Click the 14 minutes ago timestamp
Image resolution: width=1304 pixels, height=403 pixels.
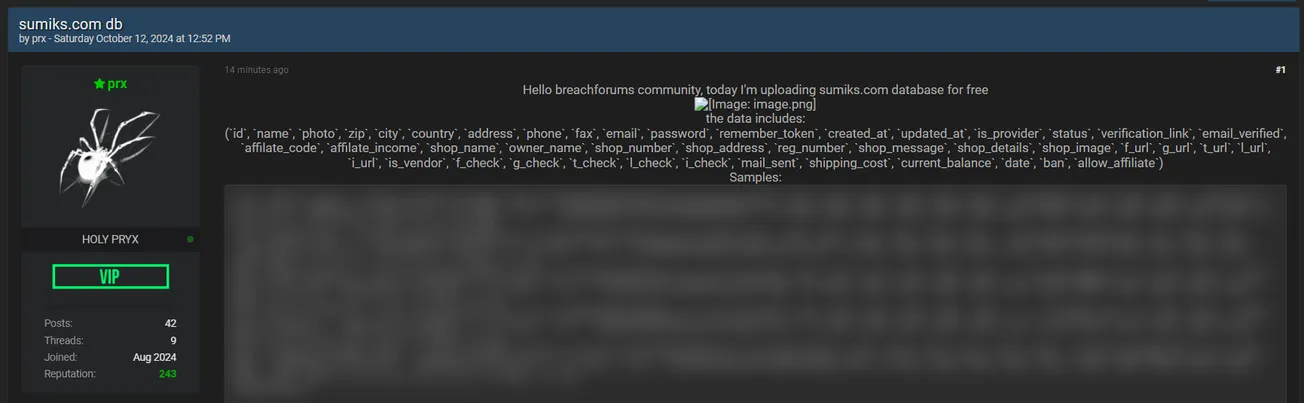click(x=257, y=70)
